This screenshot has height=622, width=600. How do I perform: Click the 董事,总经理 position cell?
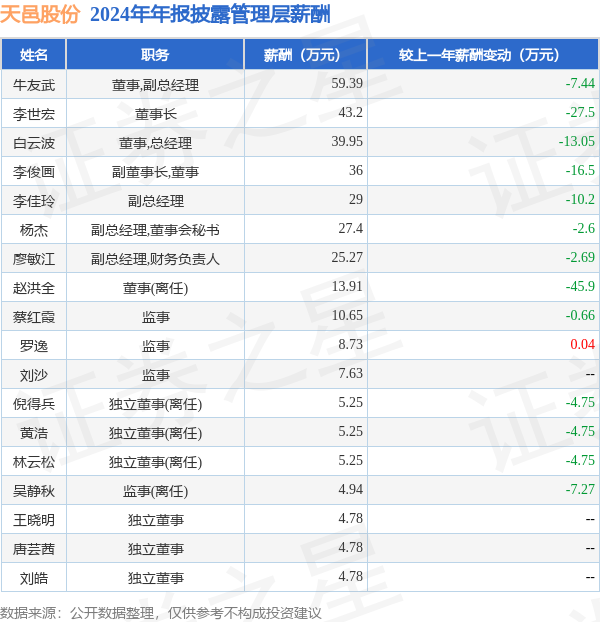coord(155,143)
